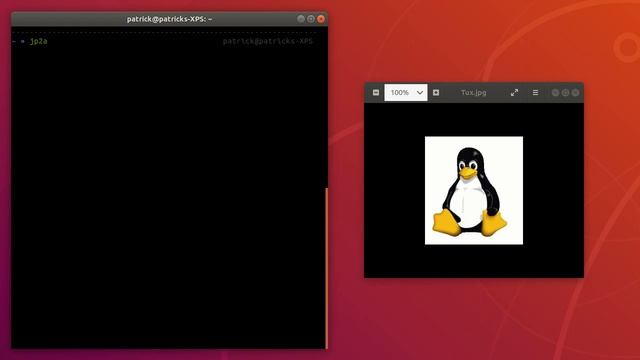The height and width of the screenshot is (360, 640).
Task: Click the Tux.jpg title text
Action: 473,93
